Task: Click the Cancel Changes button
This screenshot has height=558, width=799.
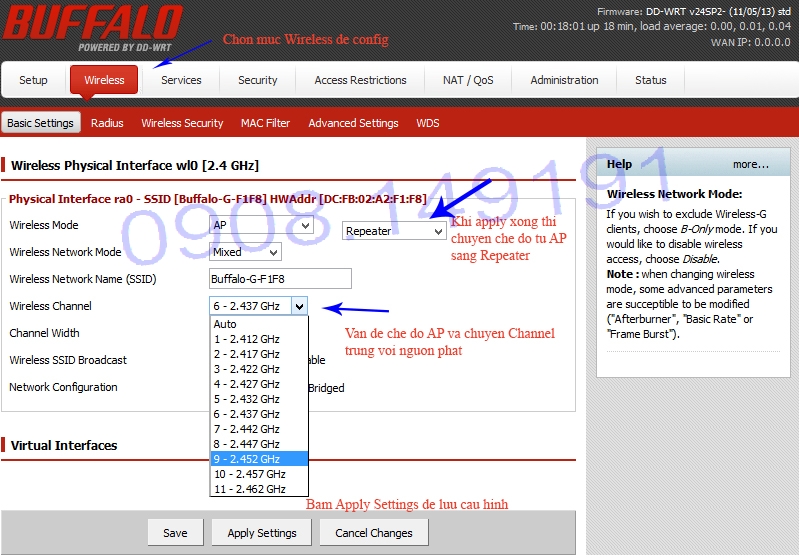Action: point(373,533)
